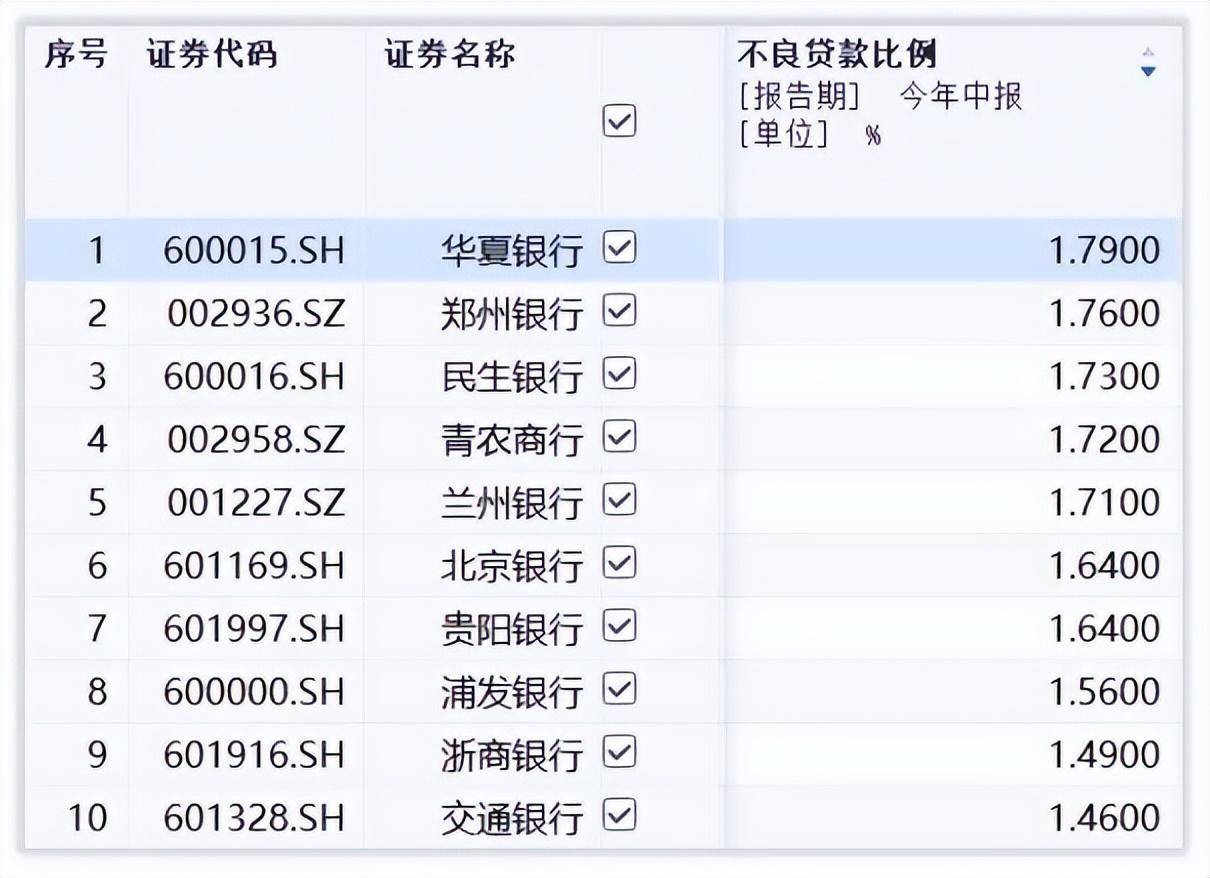Image resolution: width=1210 pixels, height=878 pixels.
Task: Toggle the checkbox next to 民生银行
Action: [x=618, y=376]
